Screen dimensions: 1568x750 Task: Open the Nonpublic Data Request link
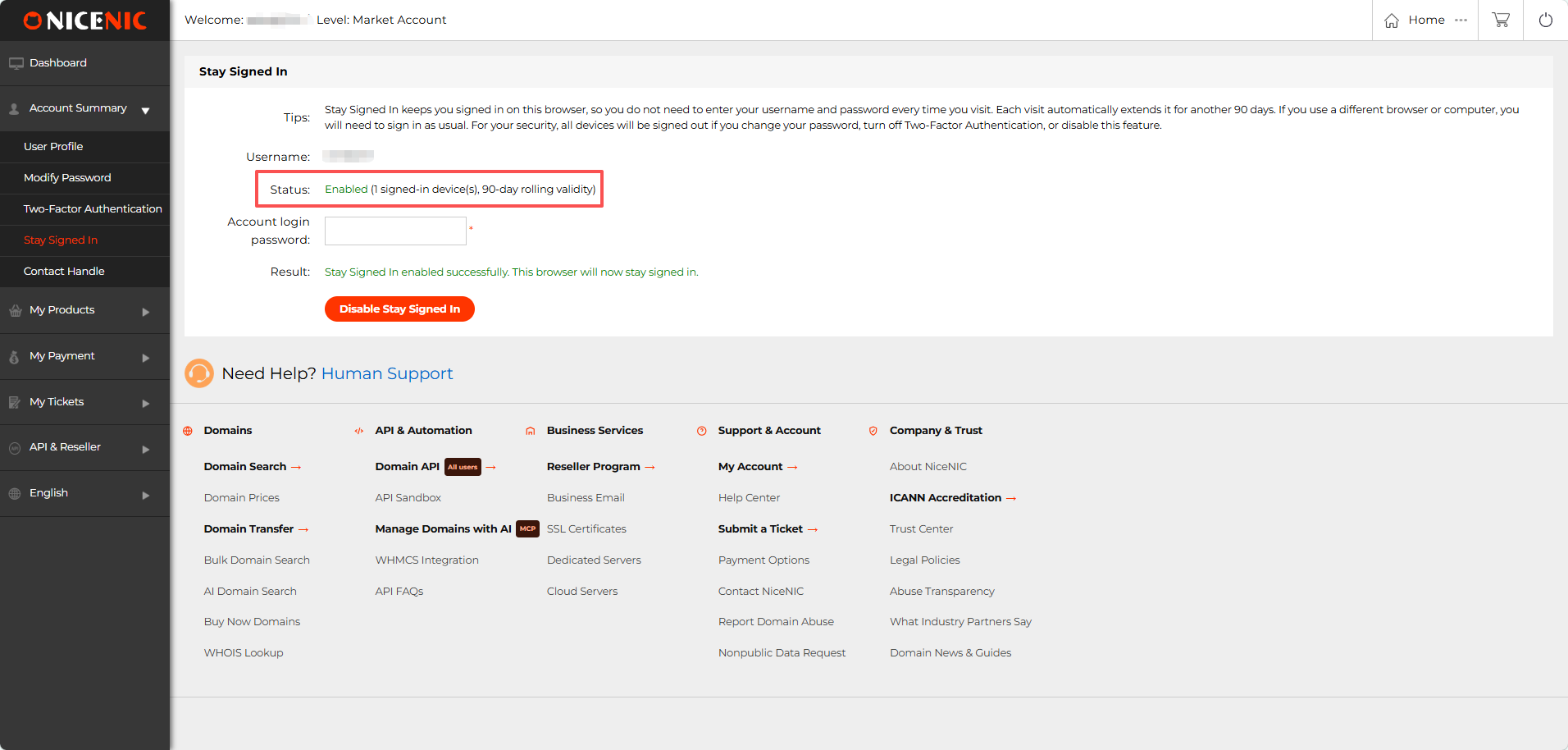(782, 653)
